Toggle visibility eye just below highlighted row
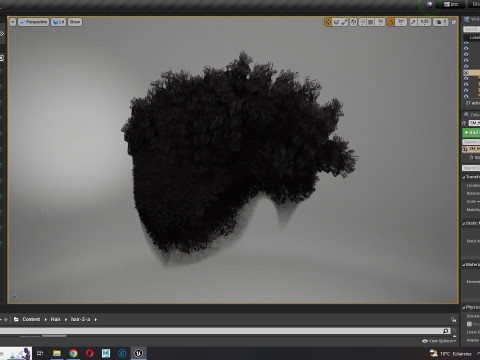The width and height of the screenshot is (480, 360). tap(466, 78)
